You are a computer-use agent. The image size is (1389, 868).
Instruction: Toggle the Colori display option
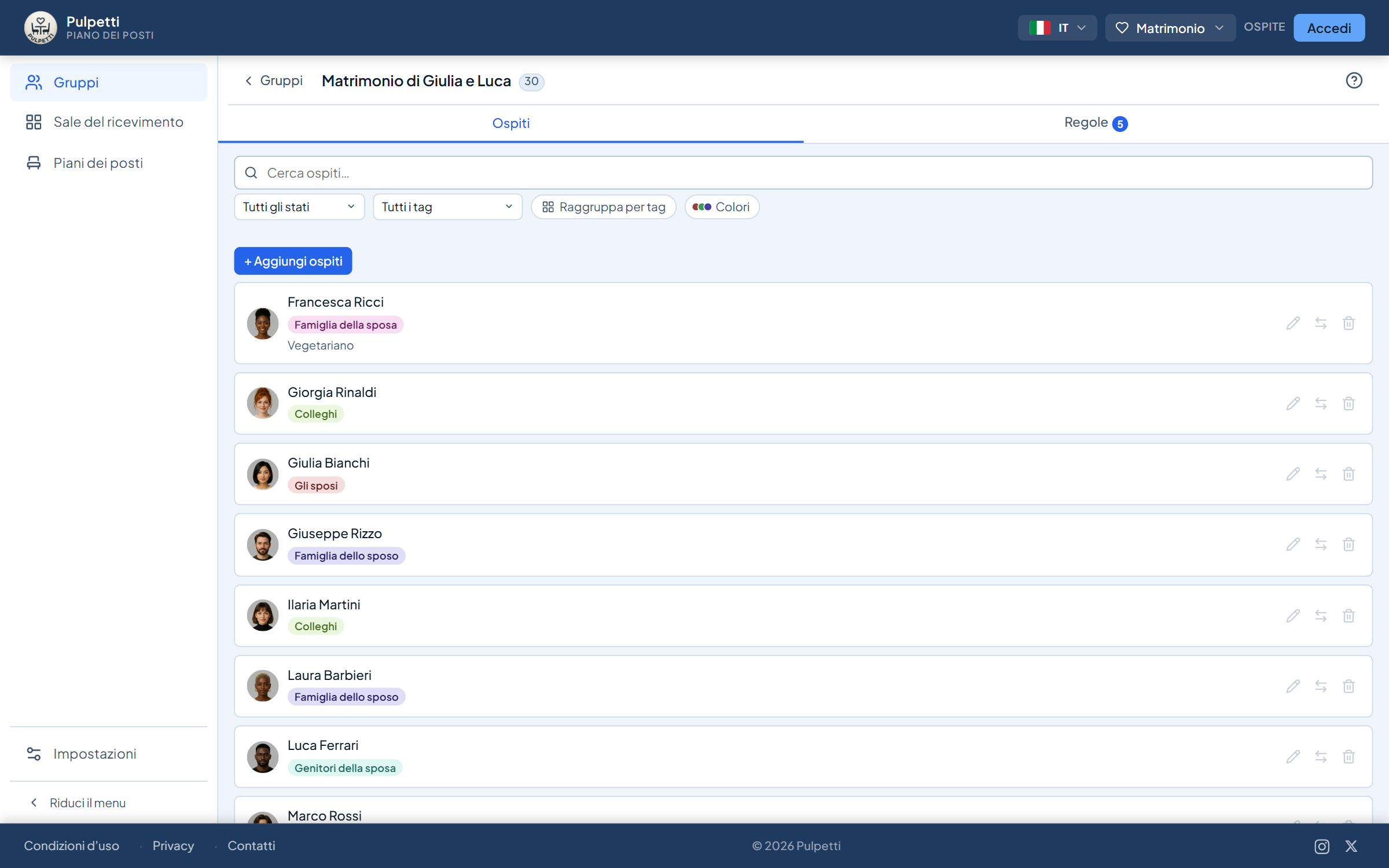(x=722, y=207)
